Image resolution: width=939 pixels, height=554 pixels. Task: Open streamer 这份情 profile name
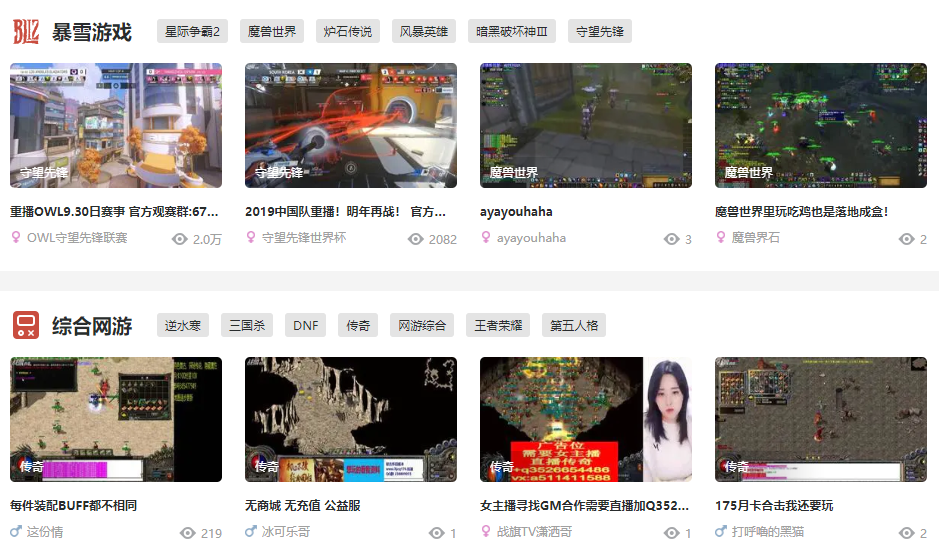(x=45, y=532)
